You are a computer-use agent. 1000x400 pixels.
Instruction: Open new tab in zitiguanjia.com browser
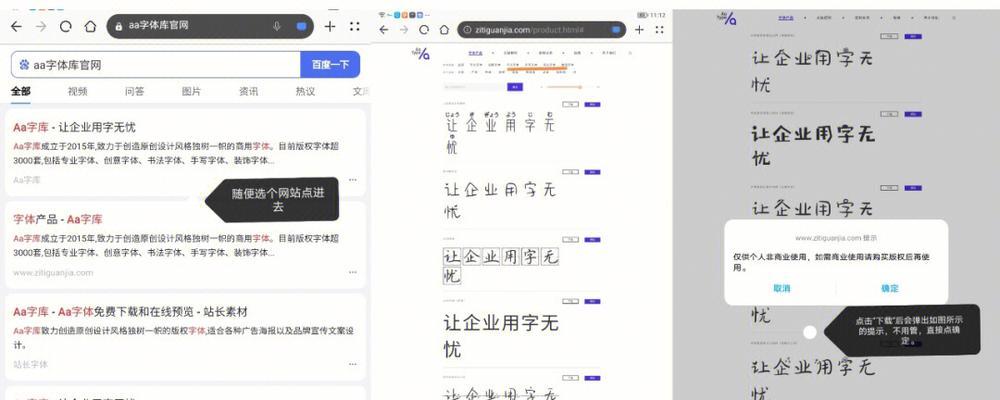(x=639, y=29)
